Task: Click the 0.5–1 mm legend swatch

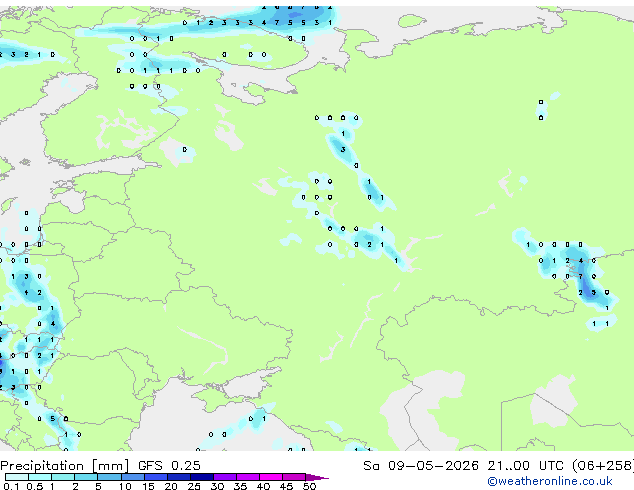Action: coord(40,477)
